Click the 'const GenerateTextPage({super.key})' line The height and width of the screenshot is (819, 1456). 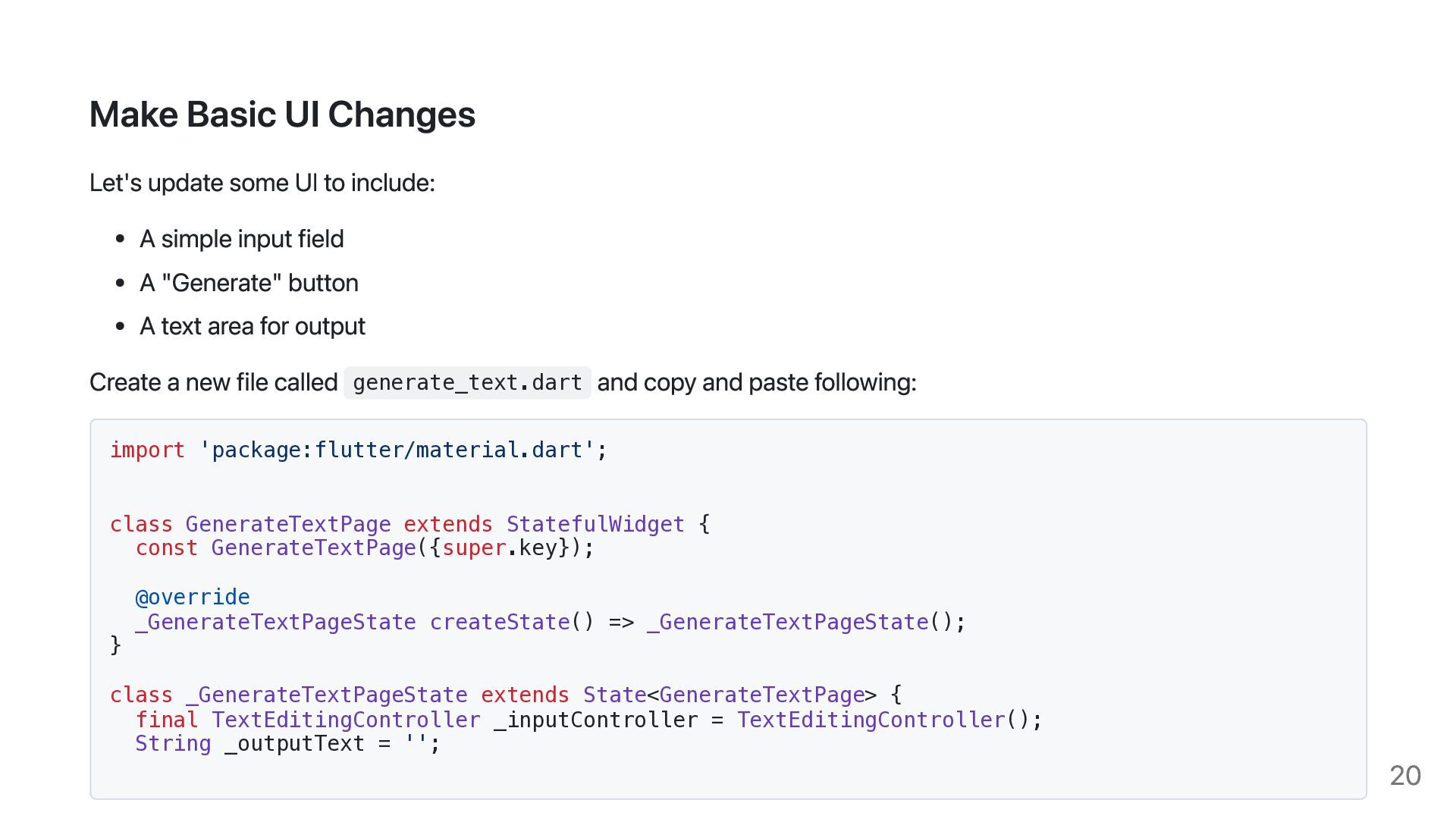[x=365, y=548]
